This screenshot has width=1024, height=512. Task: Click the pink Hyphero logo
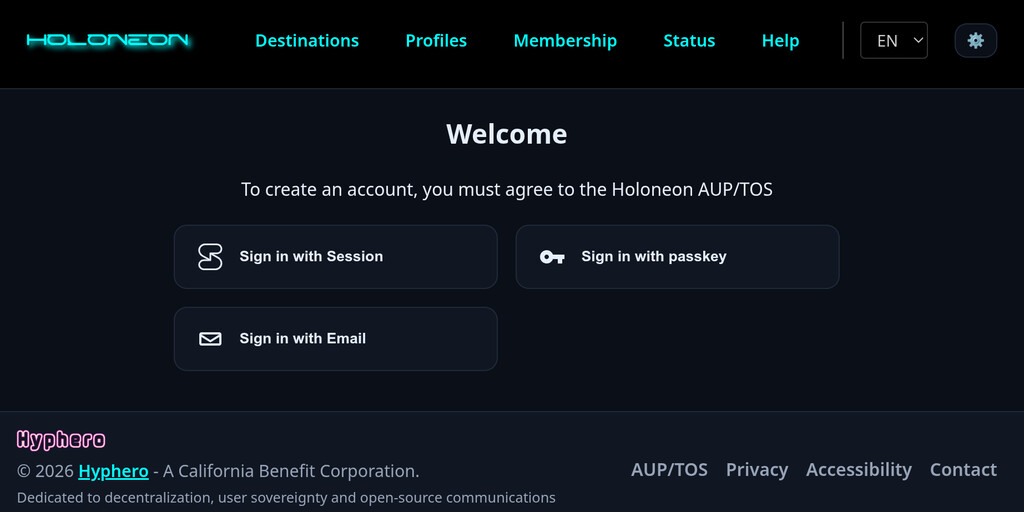coord(61,439)
